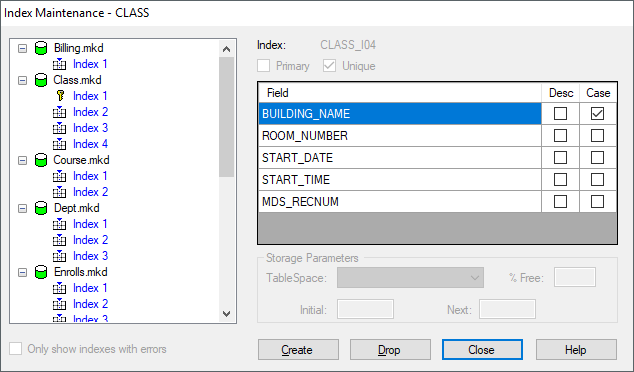Viewport: 634px width, 372px height.
Task: Enable the Case checkbox for START_TIME
Action: 597,180
